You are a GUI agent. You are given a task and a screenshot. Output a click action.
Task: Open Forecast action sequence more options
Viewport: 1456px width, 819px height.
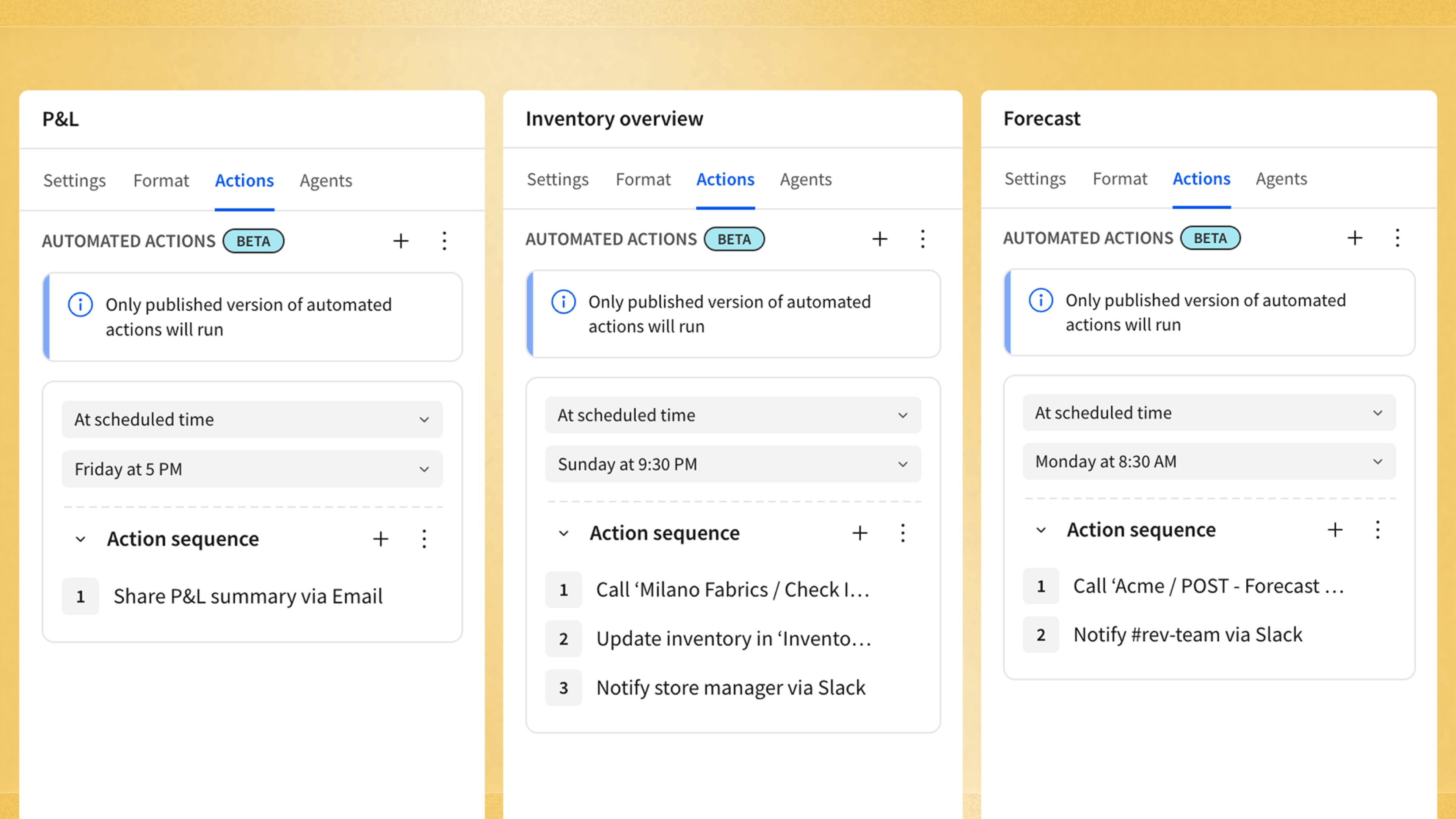point(1378,530)
